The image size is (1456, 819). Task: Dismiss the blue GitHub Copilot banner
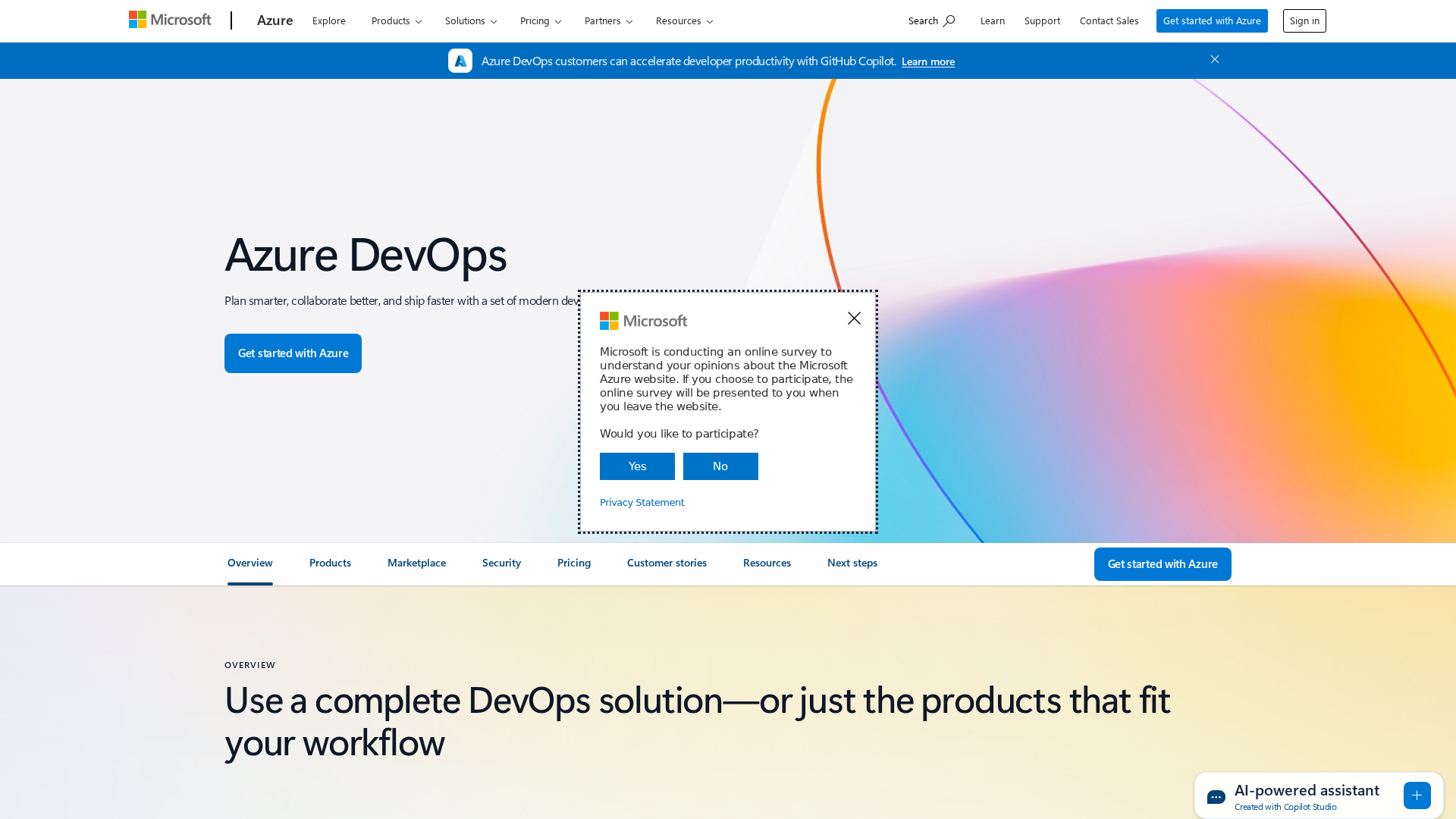pos(1215,59)
